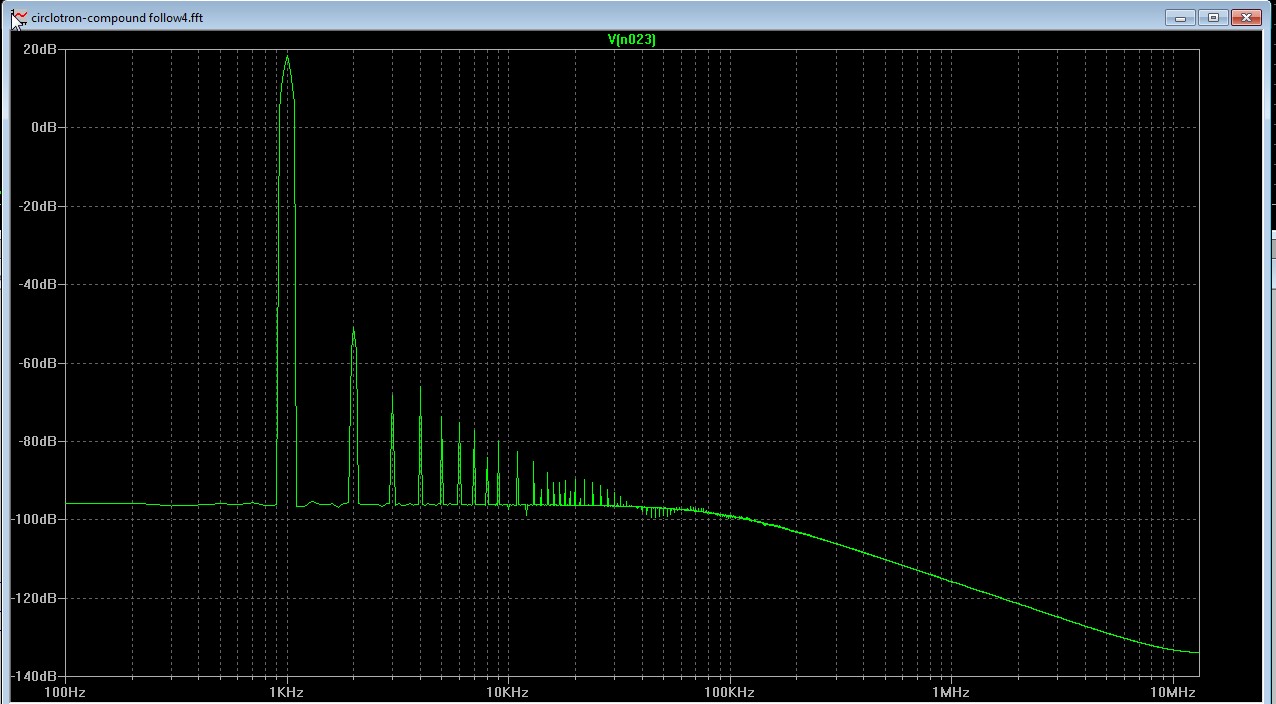Click the -40dB vertical axis label
Screen dimensions: 1276x704
pyautogui.click(x=38, y=284)
